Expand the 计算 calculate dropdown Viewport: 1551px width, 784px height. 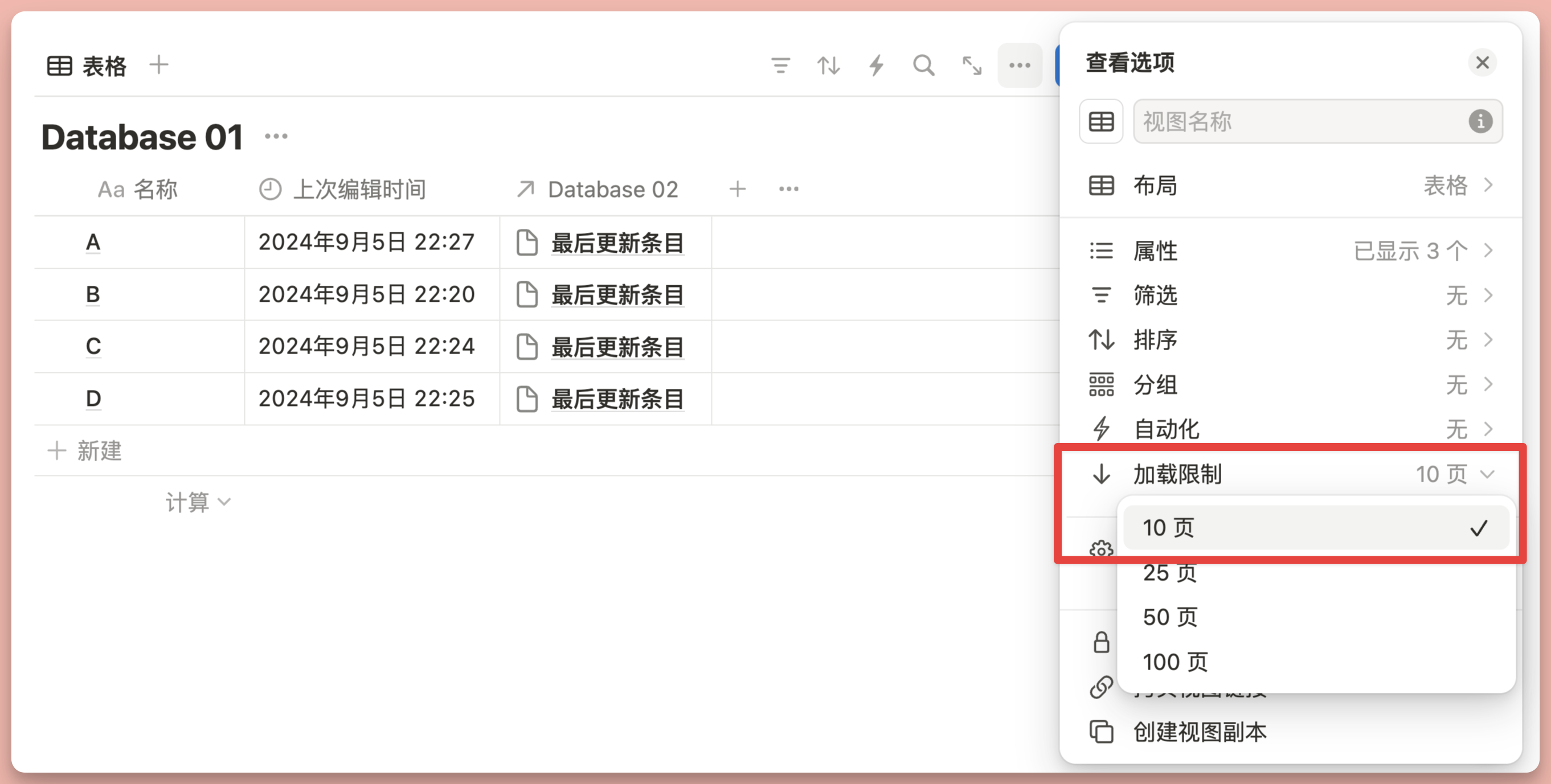198,502
